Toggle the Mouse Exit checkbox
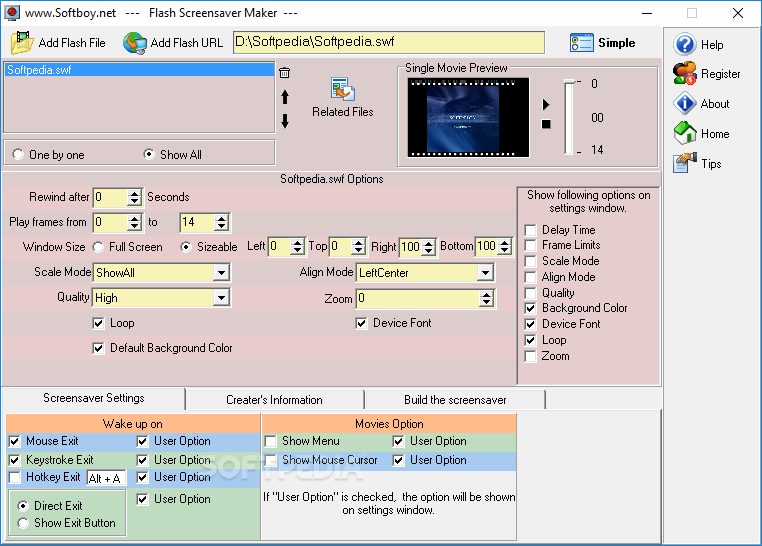The height and width of the screenshot is (546, 762). pyautogui.click(x=15, y=441)
